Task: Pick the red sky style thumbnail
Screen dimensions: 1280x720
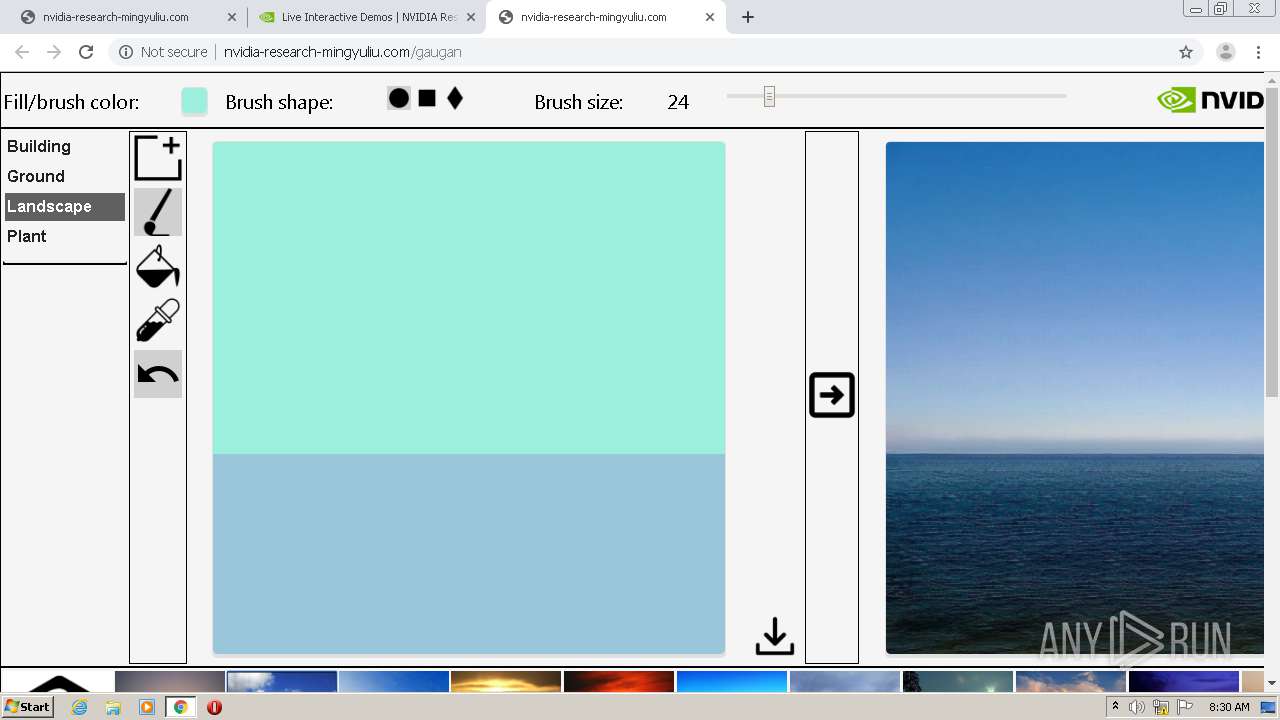Action: click(619, 682)
